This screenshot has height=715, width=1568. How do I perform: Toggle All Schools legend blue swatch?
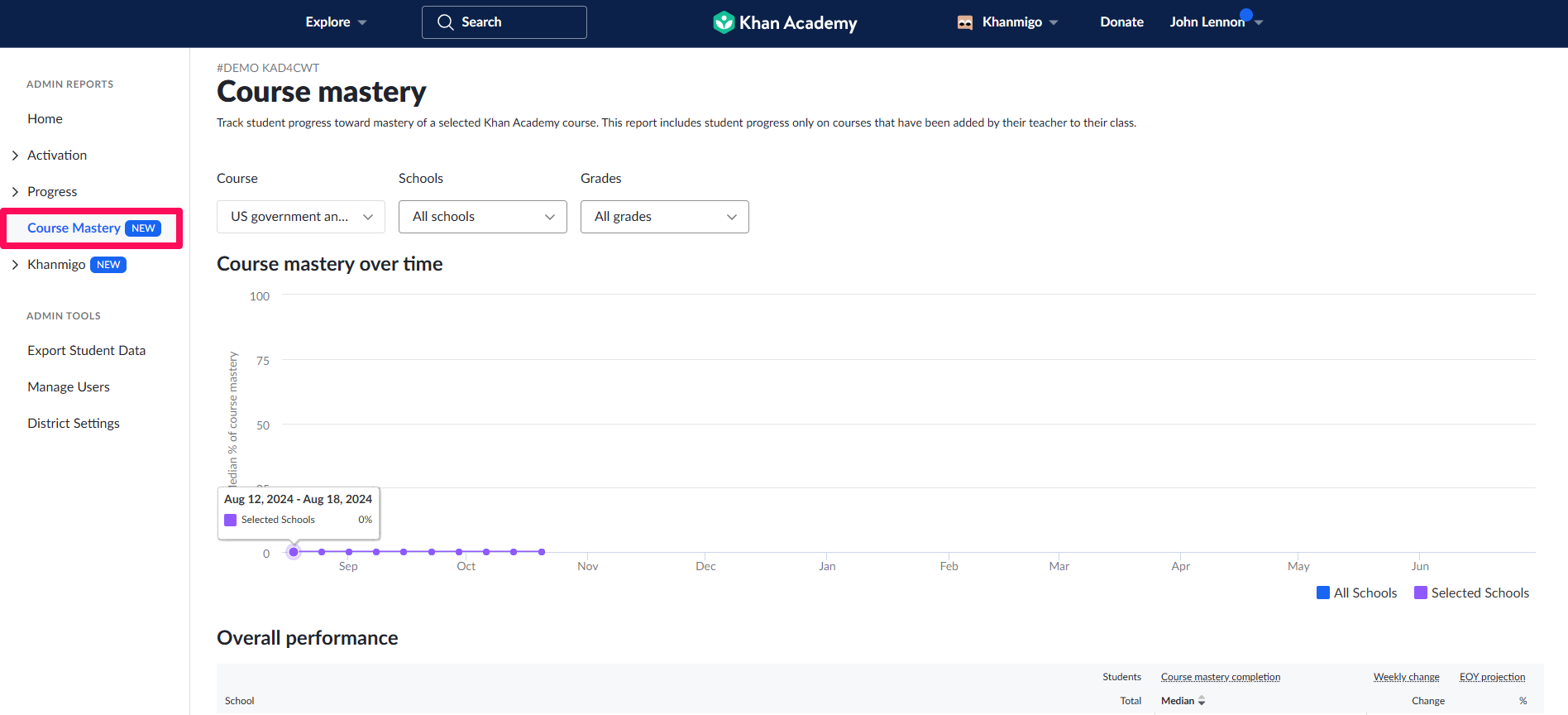click(1323, 593)
